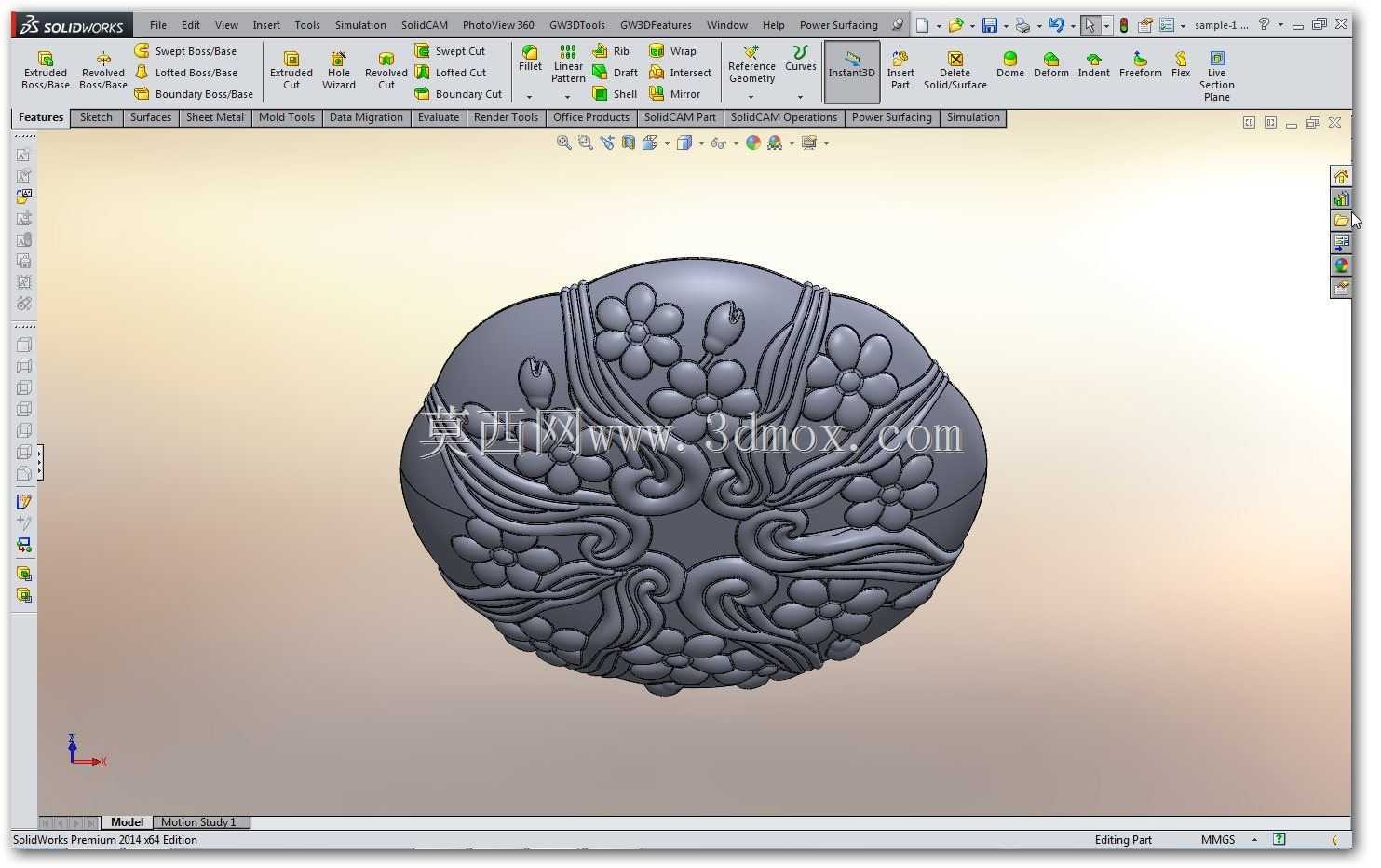
Task: Open the Hole Wizard
Action: pos(339,70)
